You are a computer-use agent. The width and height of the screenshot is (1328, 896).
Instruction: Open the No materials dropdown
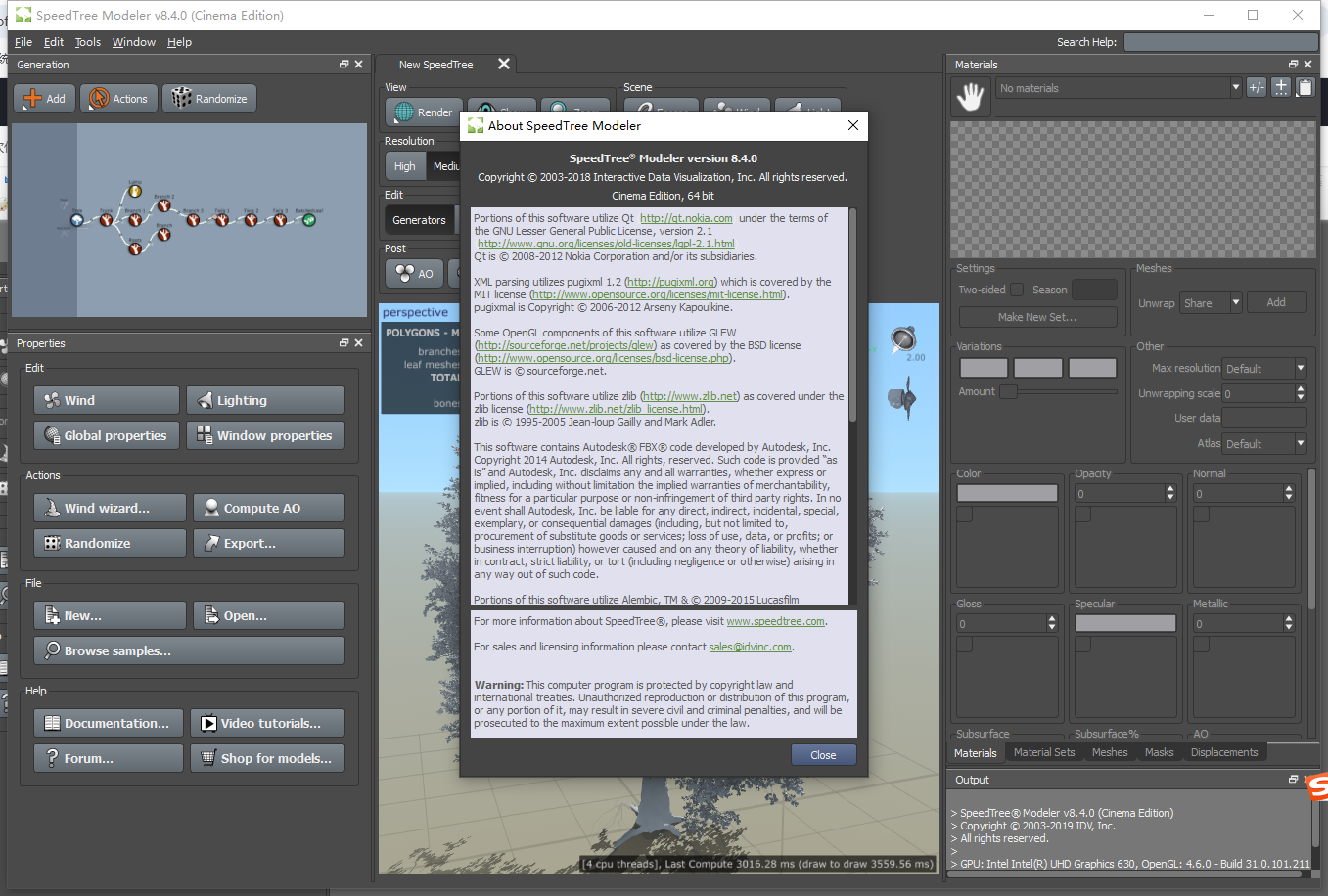[x=1119, y=88]
